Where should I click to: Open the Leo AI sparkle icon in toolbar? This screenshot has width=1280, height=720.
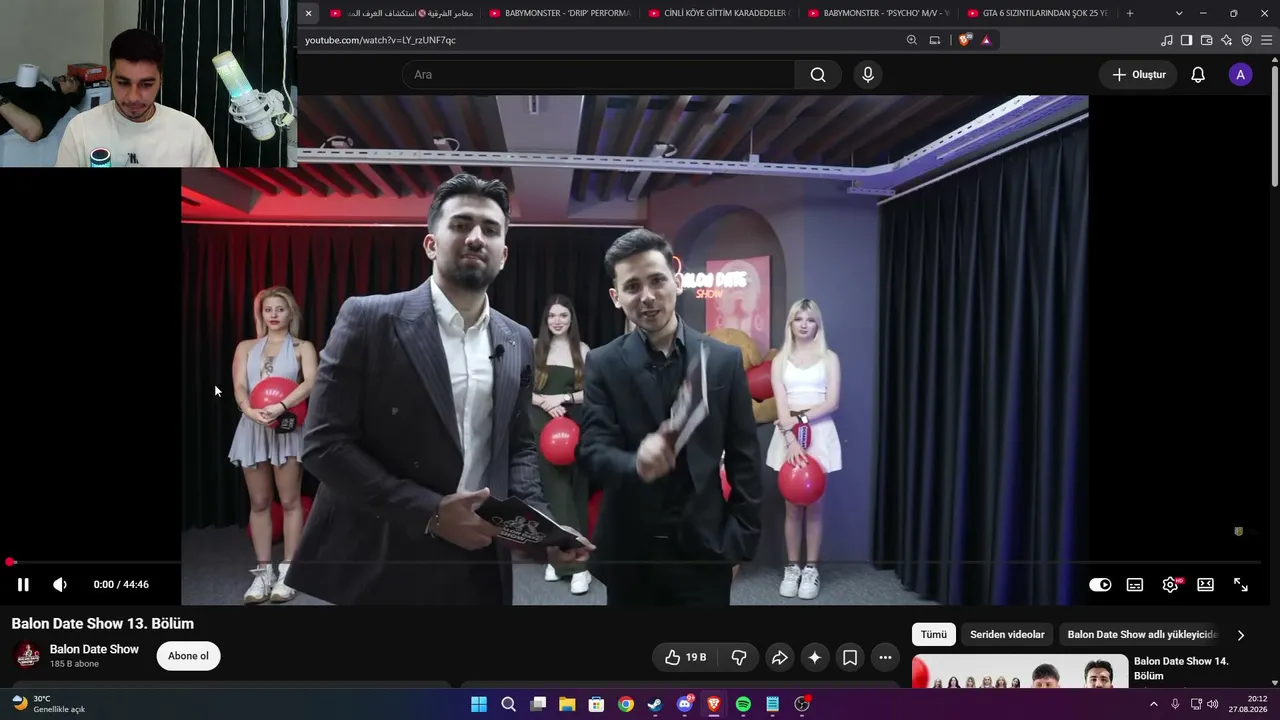1226,40
